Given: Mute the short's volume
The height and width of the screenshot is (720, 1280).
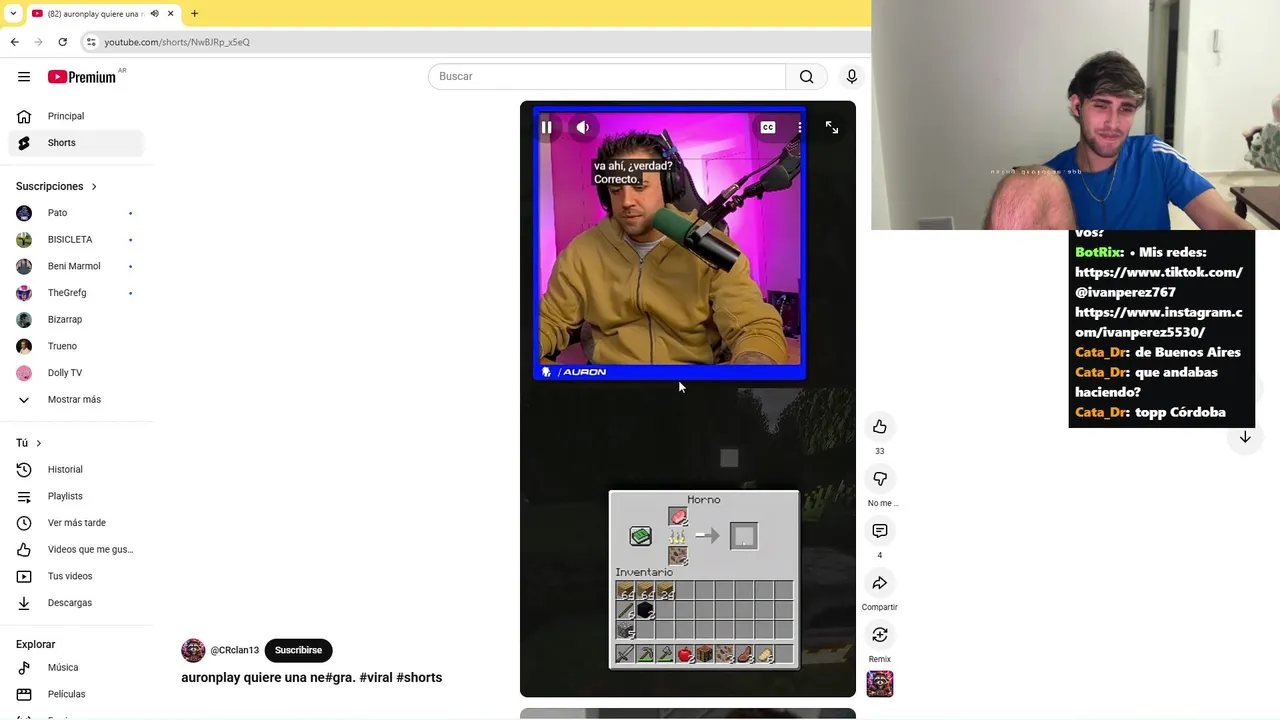Looking at the screenshot, I should [582, 127].
